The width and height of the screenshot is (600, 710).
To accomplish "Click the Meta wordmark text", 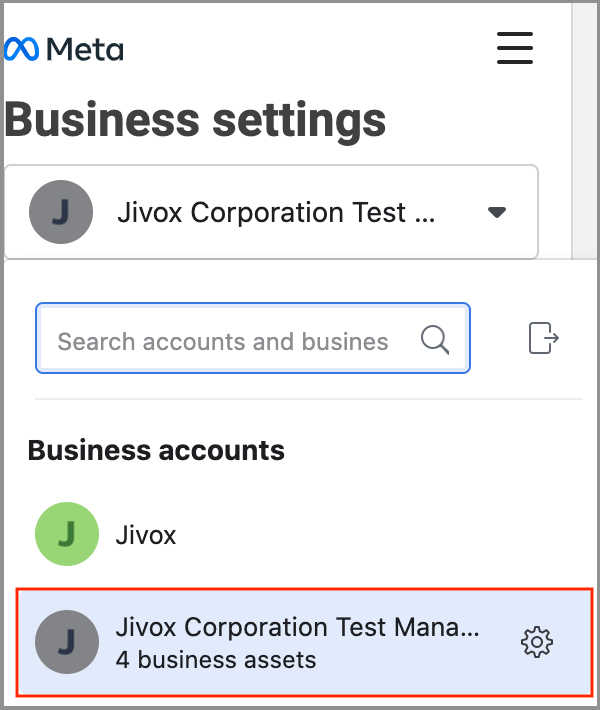I will (85, 49).
